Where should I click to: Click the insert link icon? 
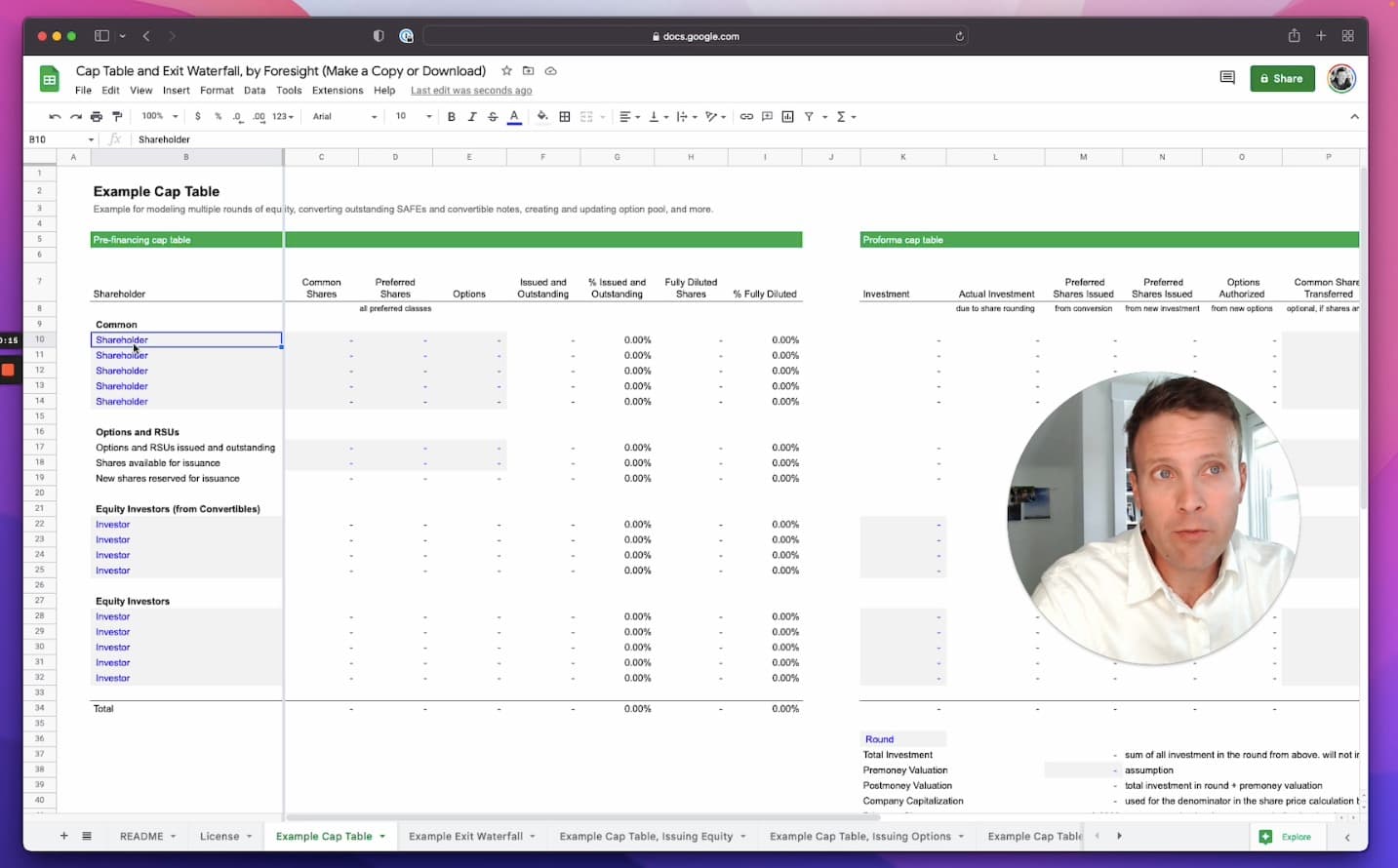(746, 116)
